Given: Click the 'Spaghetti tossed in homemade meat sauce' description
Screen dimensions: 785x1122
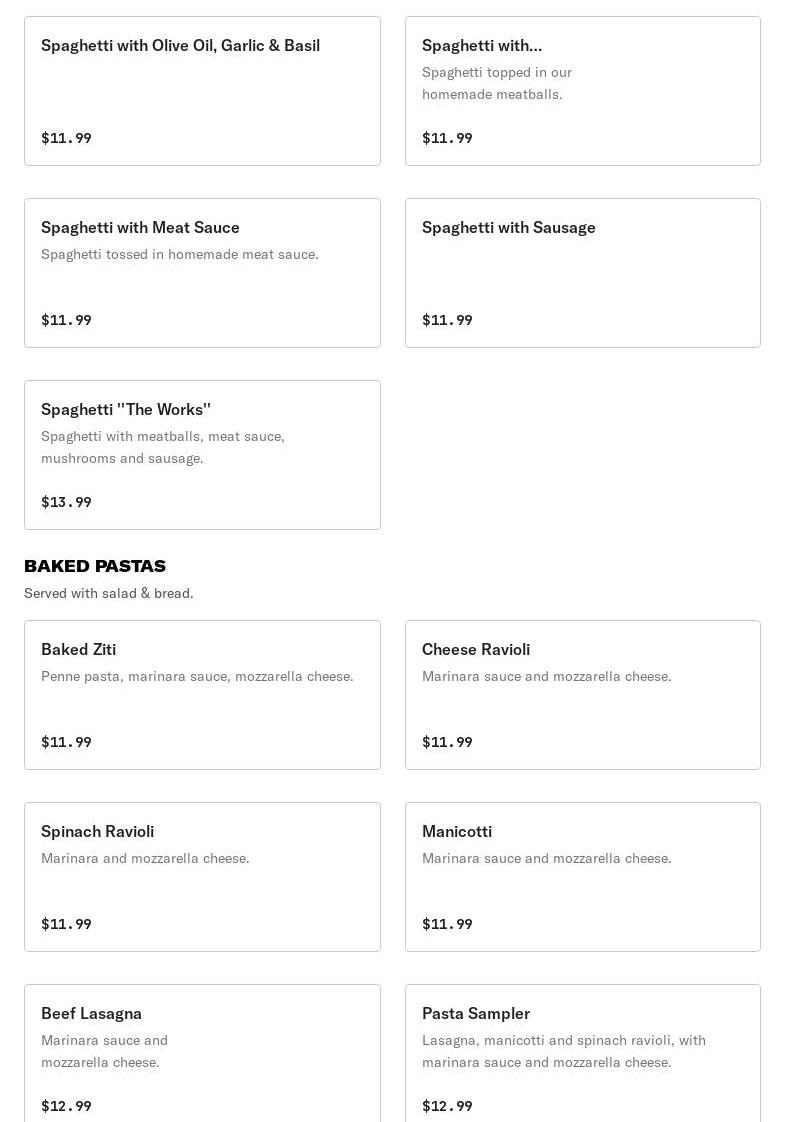Looking at the screenshot, I should click(x=180, y=255).
